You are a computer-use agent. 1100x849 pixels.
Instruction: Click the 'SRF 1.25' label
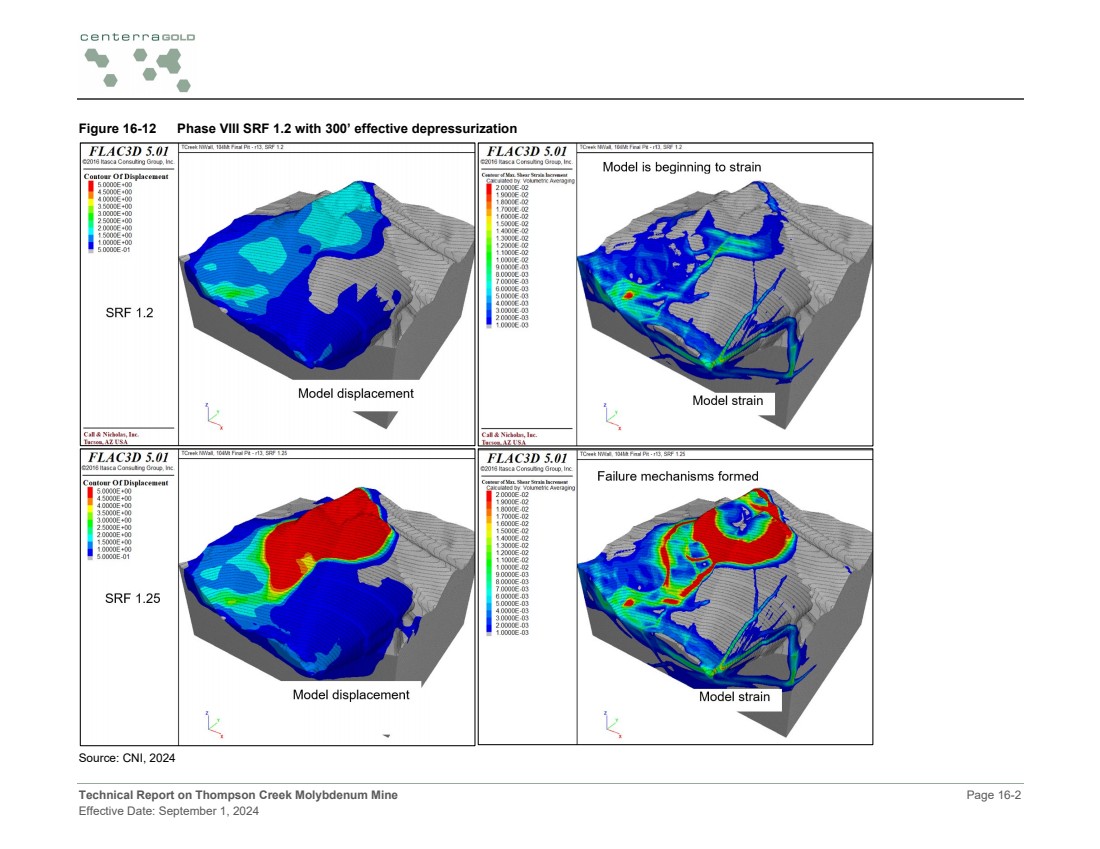click(132, 599)
